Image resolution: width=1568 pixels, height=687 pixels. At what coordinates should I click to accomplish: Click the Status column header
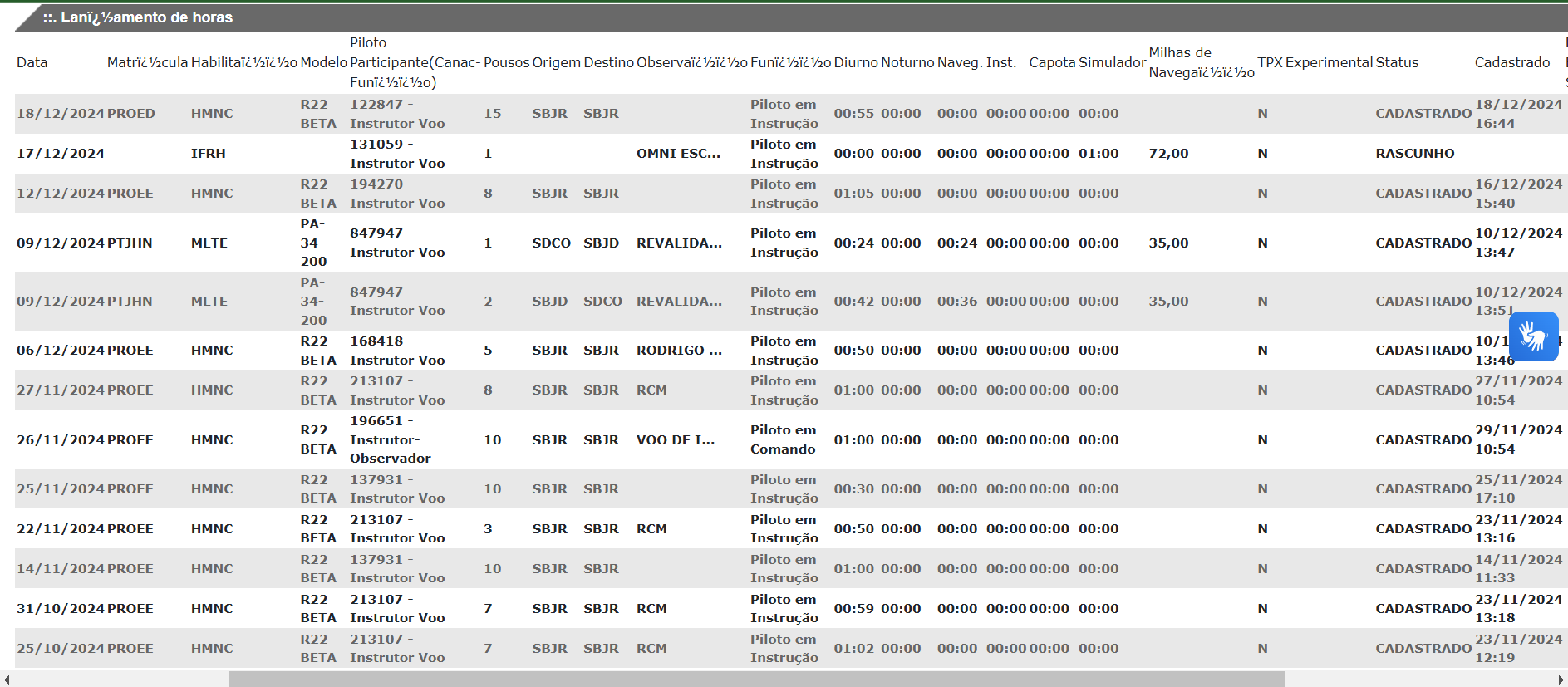point(1396,63)
